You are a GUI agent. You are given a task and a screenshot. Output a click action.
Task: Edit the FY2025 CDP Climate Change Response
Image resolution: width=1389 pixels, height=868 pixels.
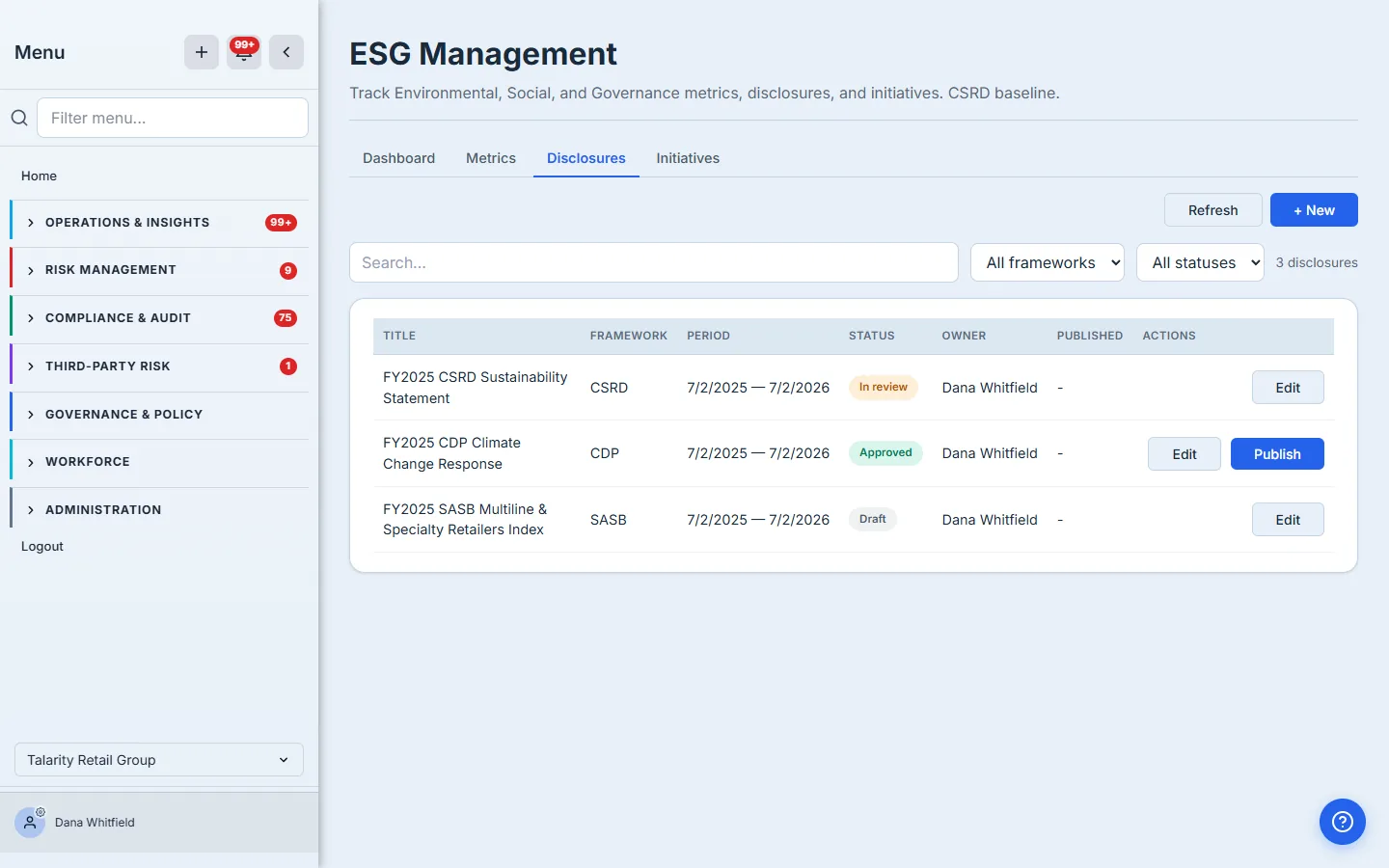coord(1185,454)
